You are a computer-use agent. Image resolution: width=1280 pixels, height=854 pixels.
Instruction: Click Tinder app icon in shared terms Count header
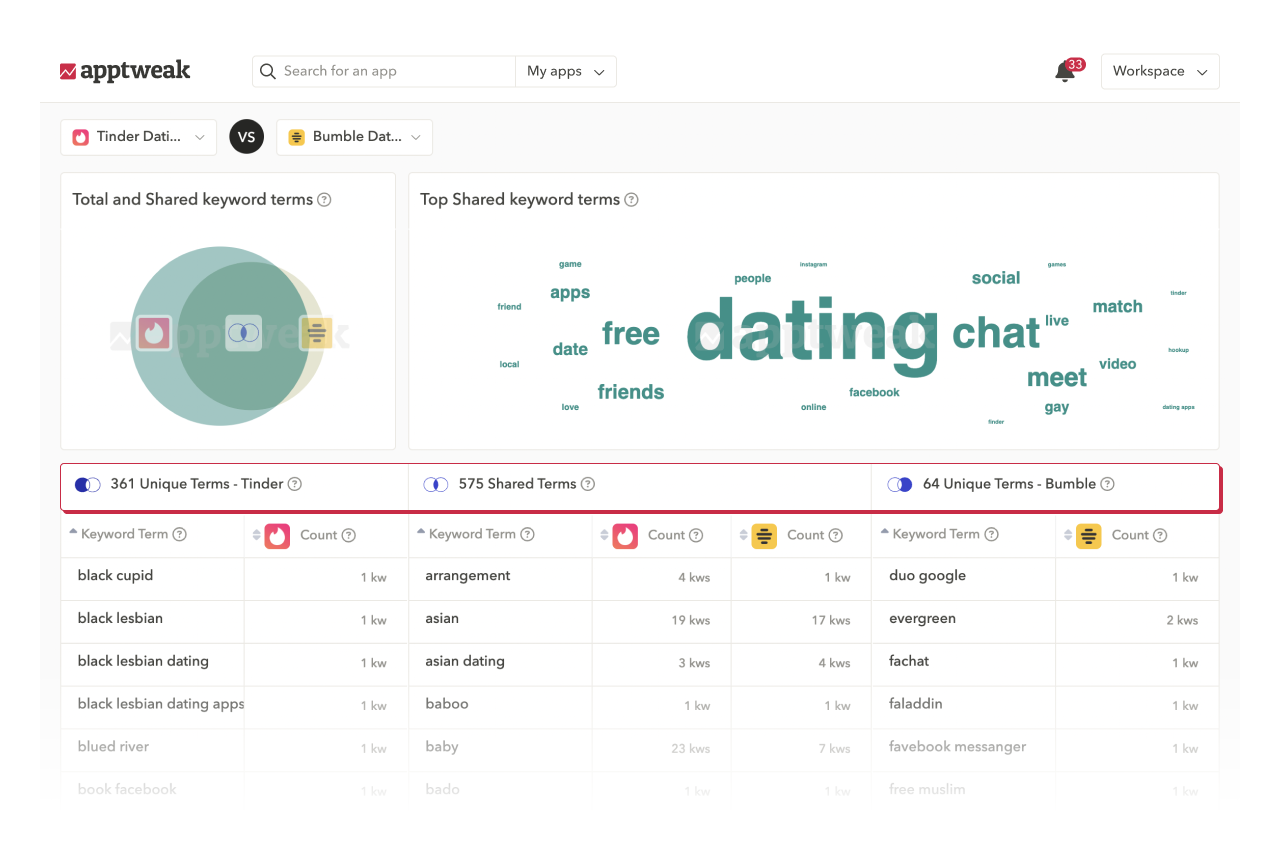pos(625,536)
